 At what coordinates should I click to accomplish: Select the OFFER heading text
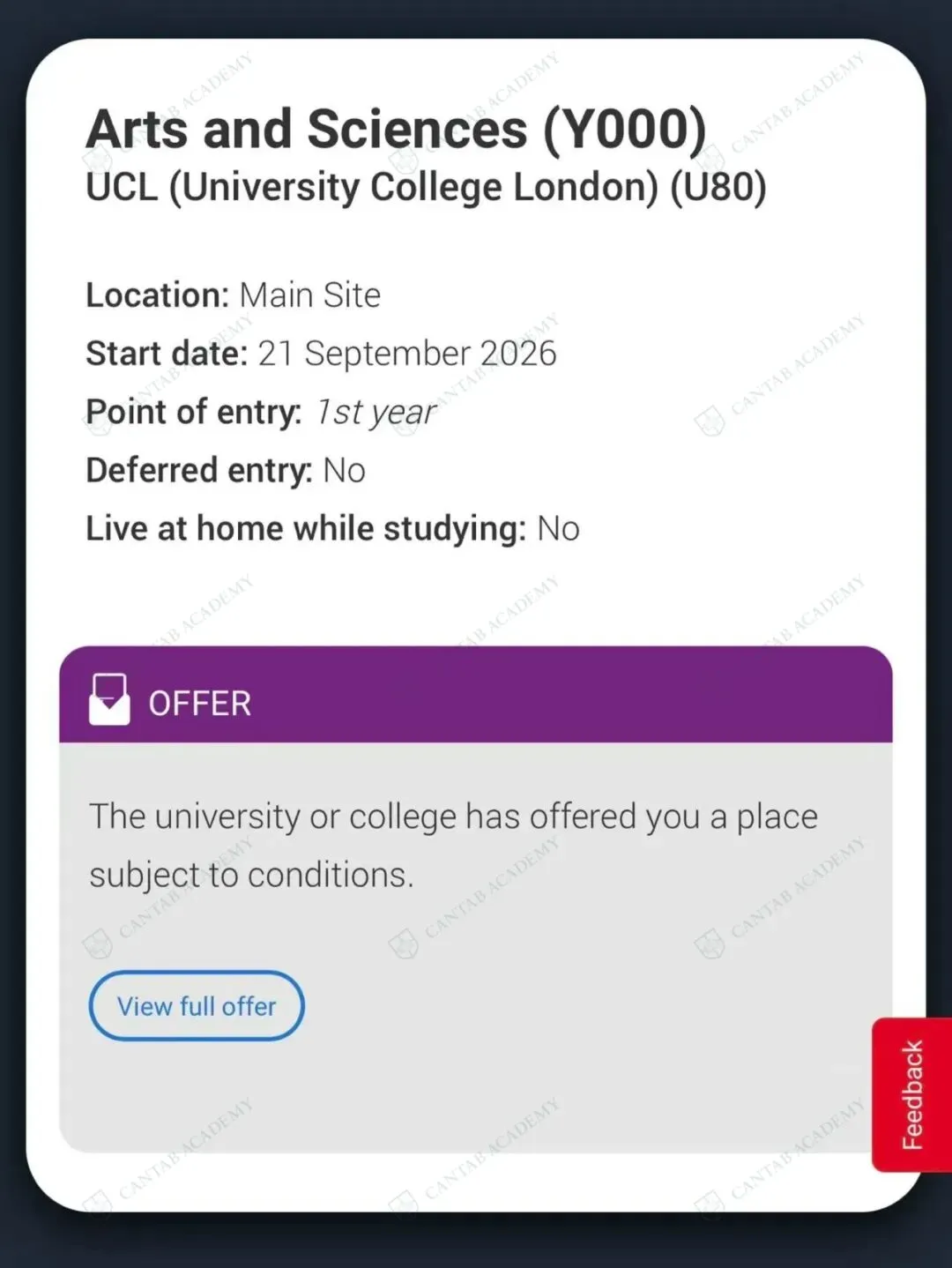200,704
